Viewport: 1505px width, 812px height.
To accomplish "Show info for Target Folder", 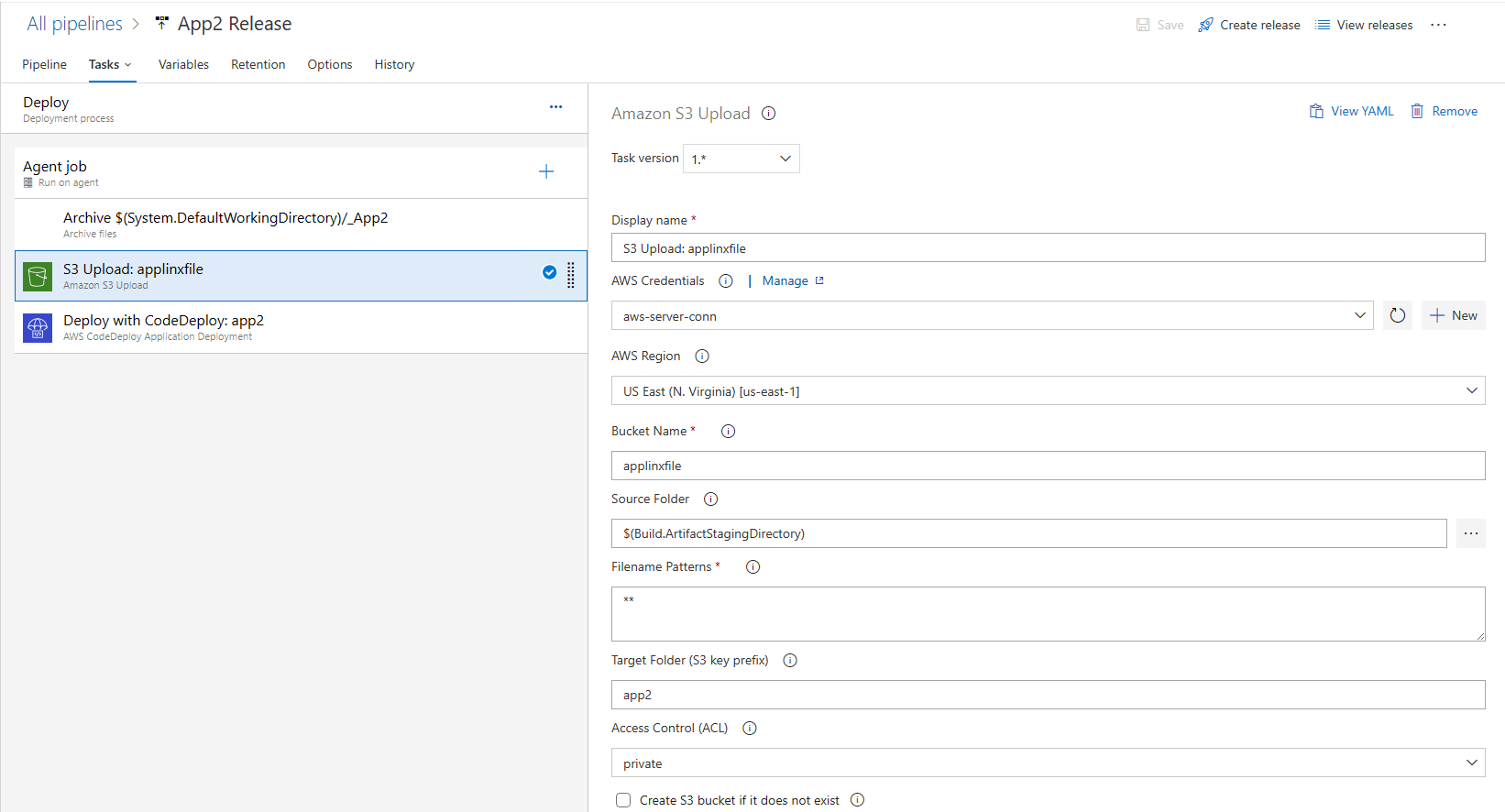I will [790, 661].
